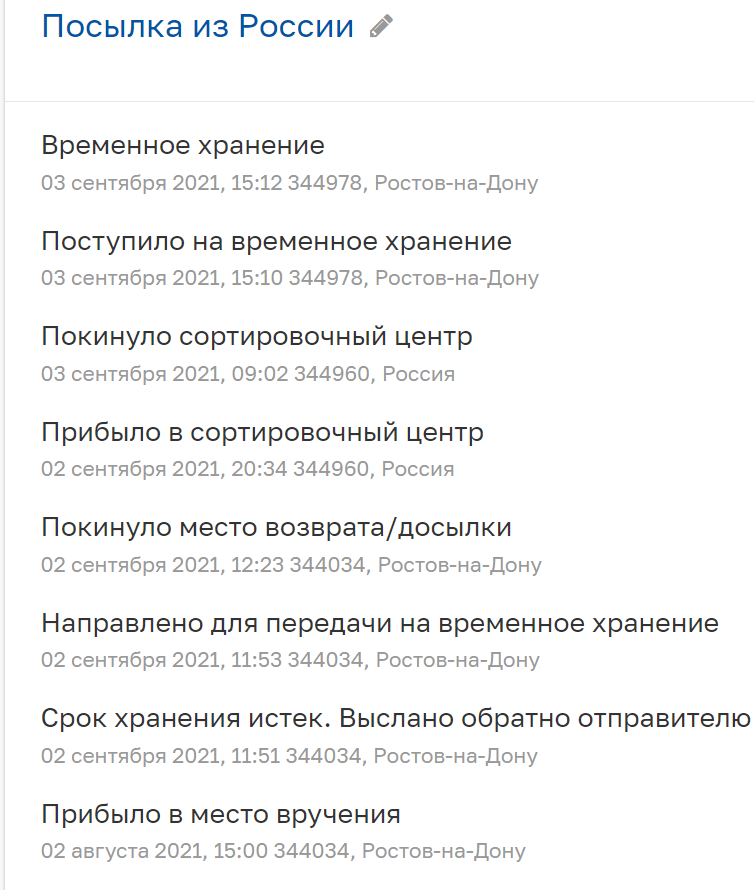The height and width of the screenshot is (890, 754).
Task: Select the timestamp "02 сентября 2021, 12:23"
Action: pos(162,565)
